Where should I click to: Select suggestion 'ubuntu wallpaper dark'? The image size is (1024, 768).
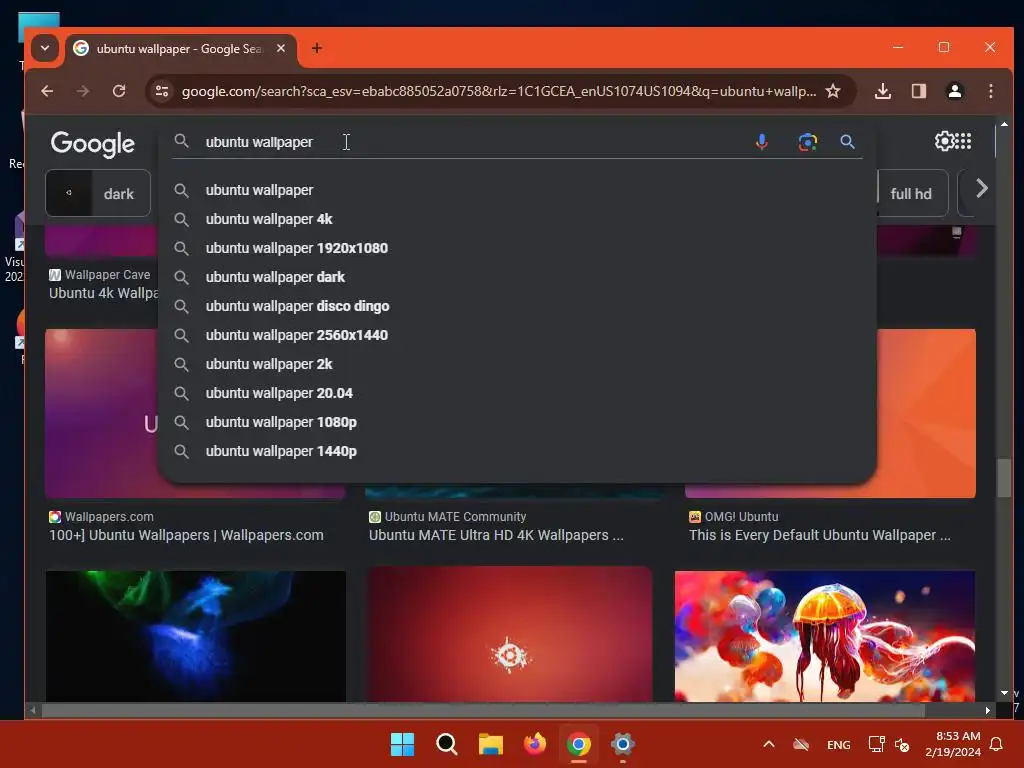click(x=516, y=277)
